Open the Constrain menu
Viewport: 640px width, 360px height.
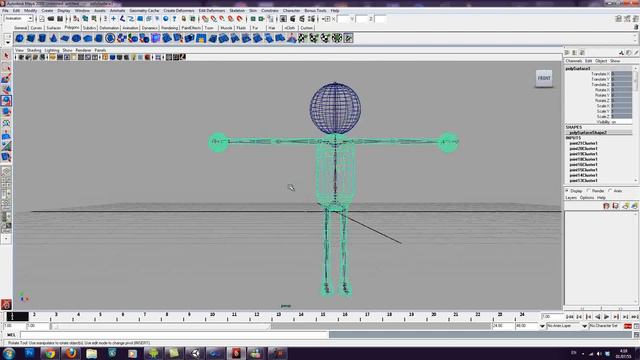(x=269, y=11)
